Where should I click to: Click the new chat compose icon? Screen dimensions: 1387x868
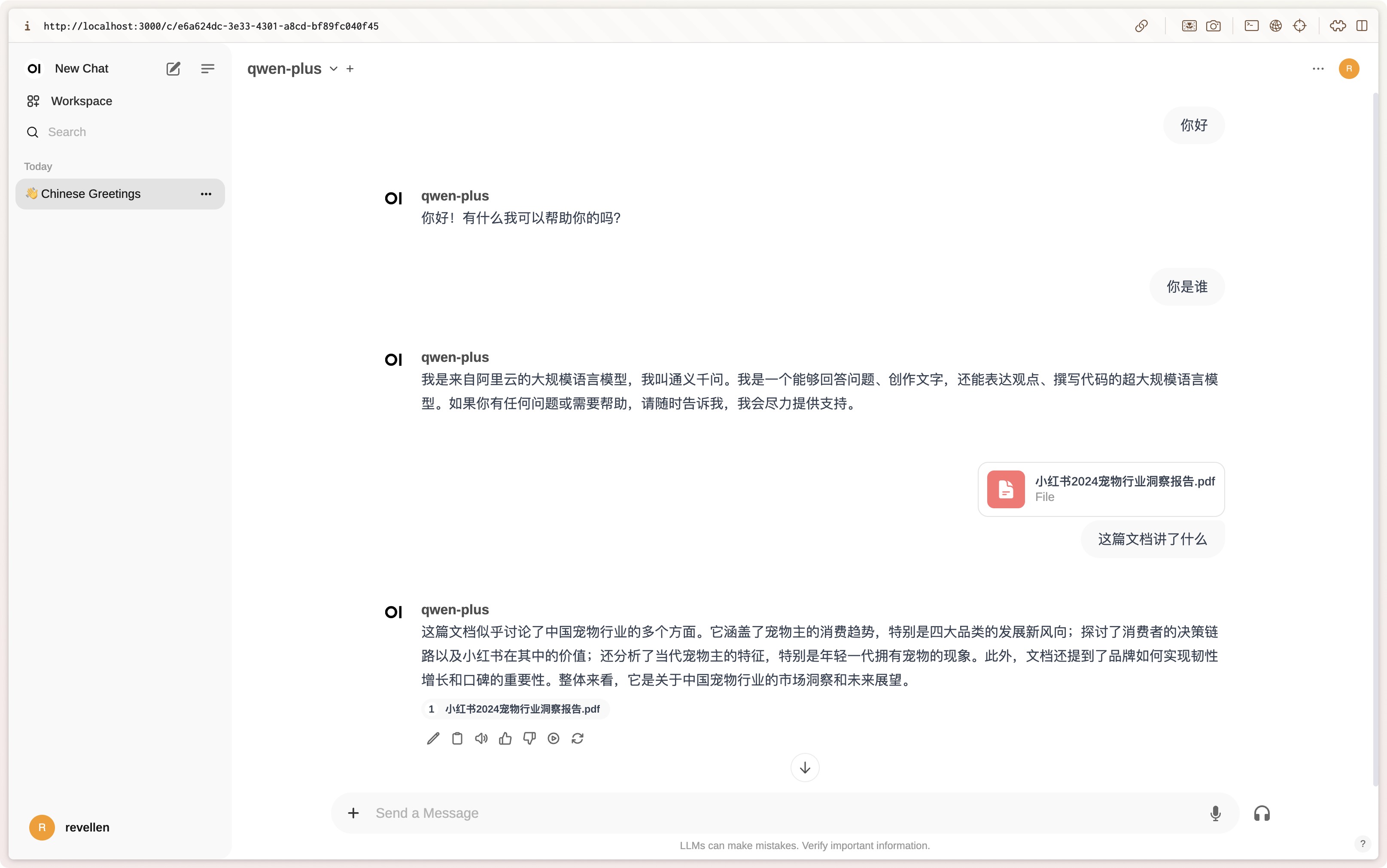tap(173, 69)
